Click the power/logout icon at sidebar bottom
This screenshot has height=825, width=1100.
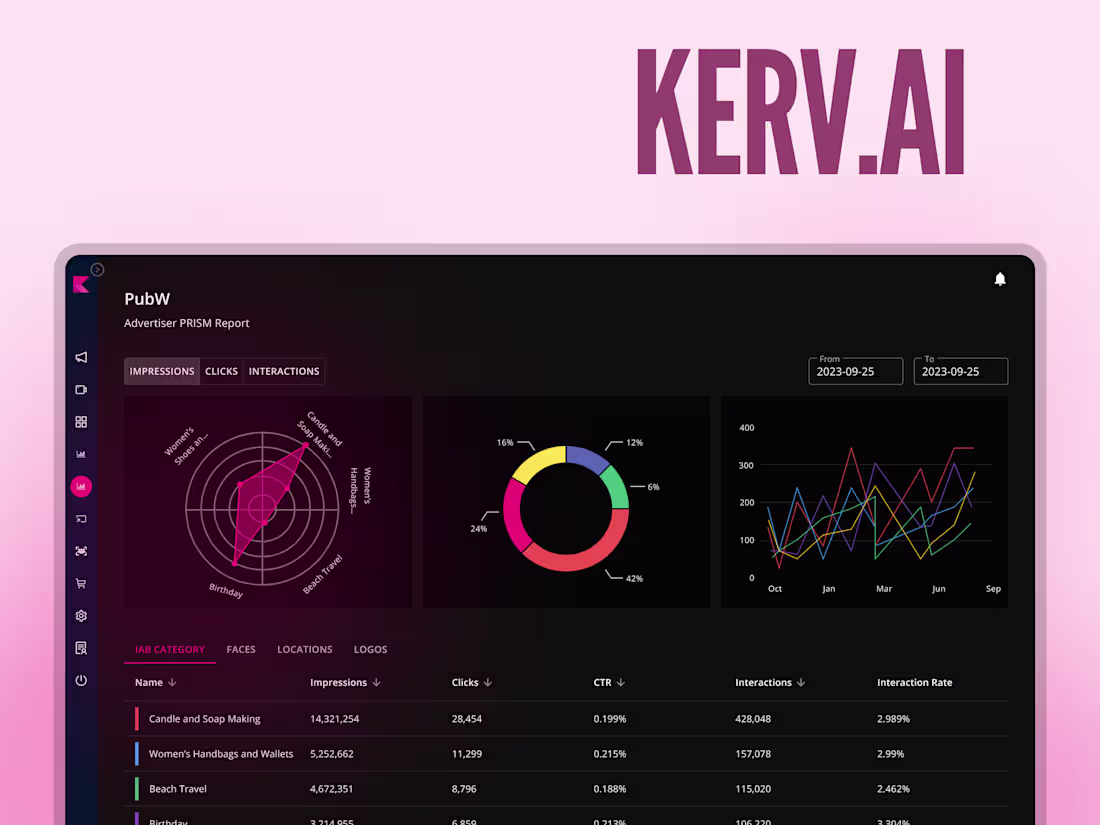click(81, 679)
